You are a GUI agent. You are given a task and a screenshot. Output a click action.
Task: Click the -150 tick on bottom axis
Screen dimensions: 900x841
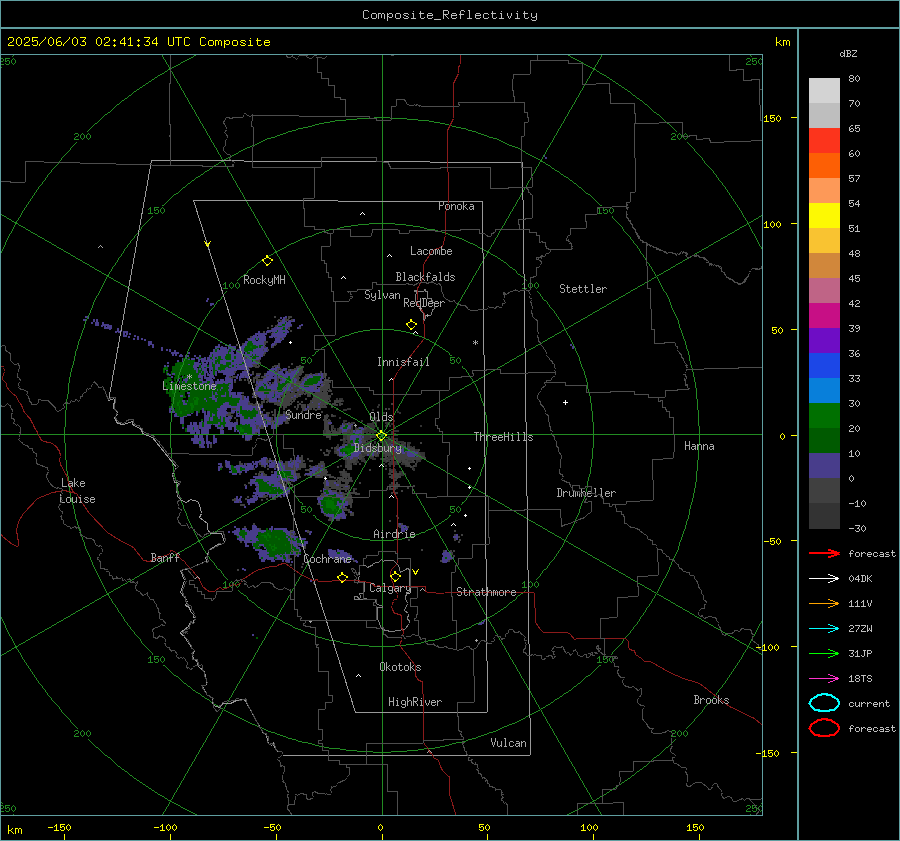coord(59,827)
